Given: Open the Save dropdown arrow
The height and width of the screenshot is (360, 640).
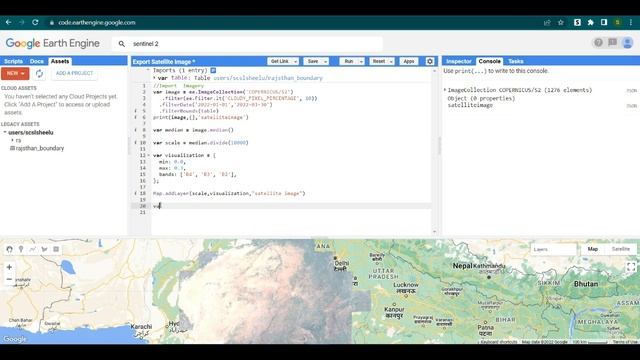Looking at the screenshot, I should tap(325, 61).
